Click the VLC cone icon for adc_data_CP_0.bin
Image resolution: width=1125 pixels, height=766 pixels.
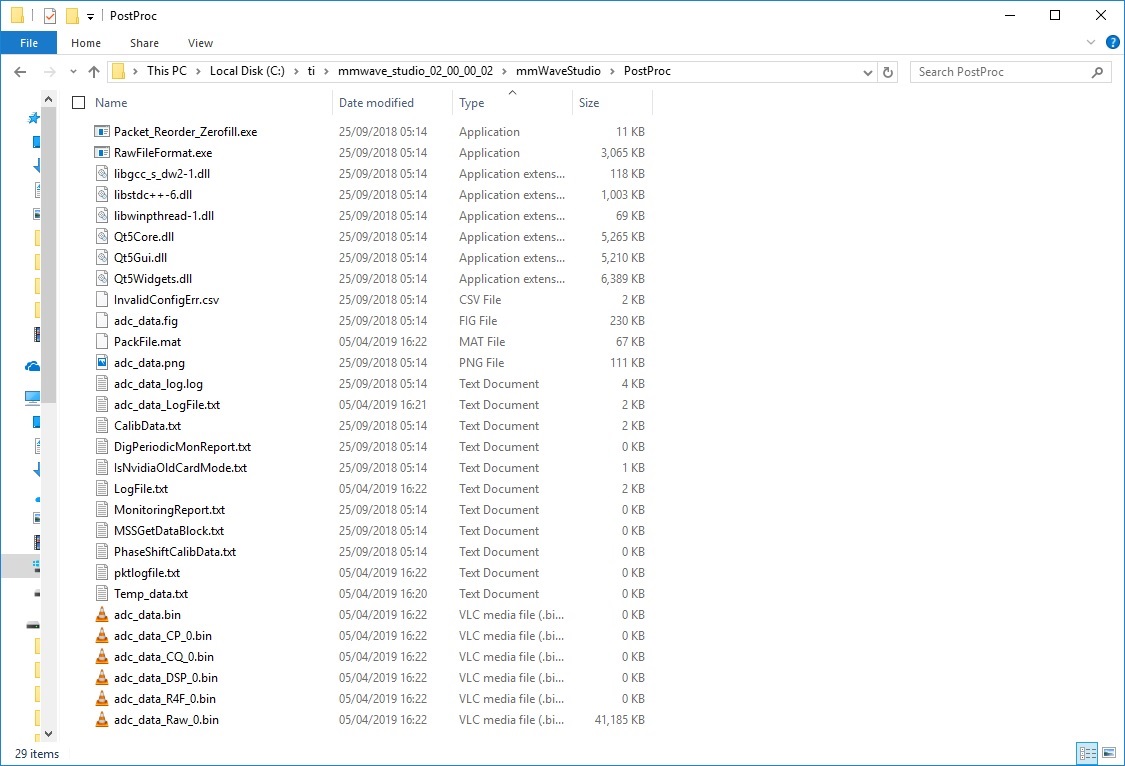pos(102,636)
